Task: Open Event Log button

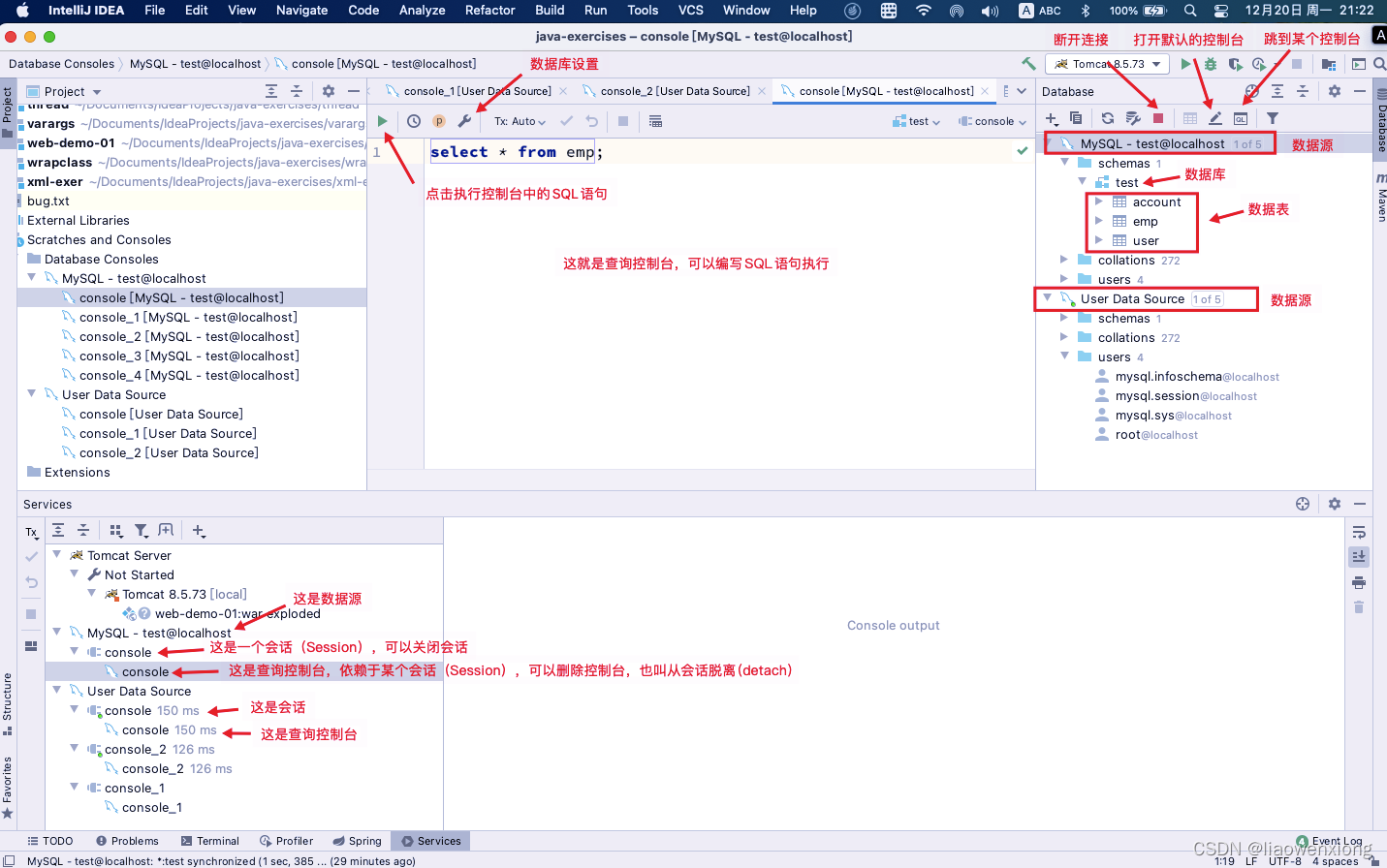Action: [x=1329, y=841]
